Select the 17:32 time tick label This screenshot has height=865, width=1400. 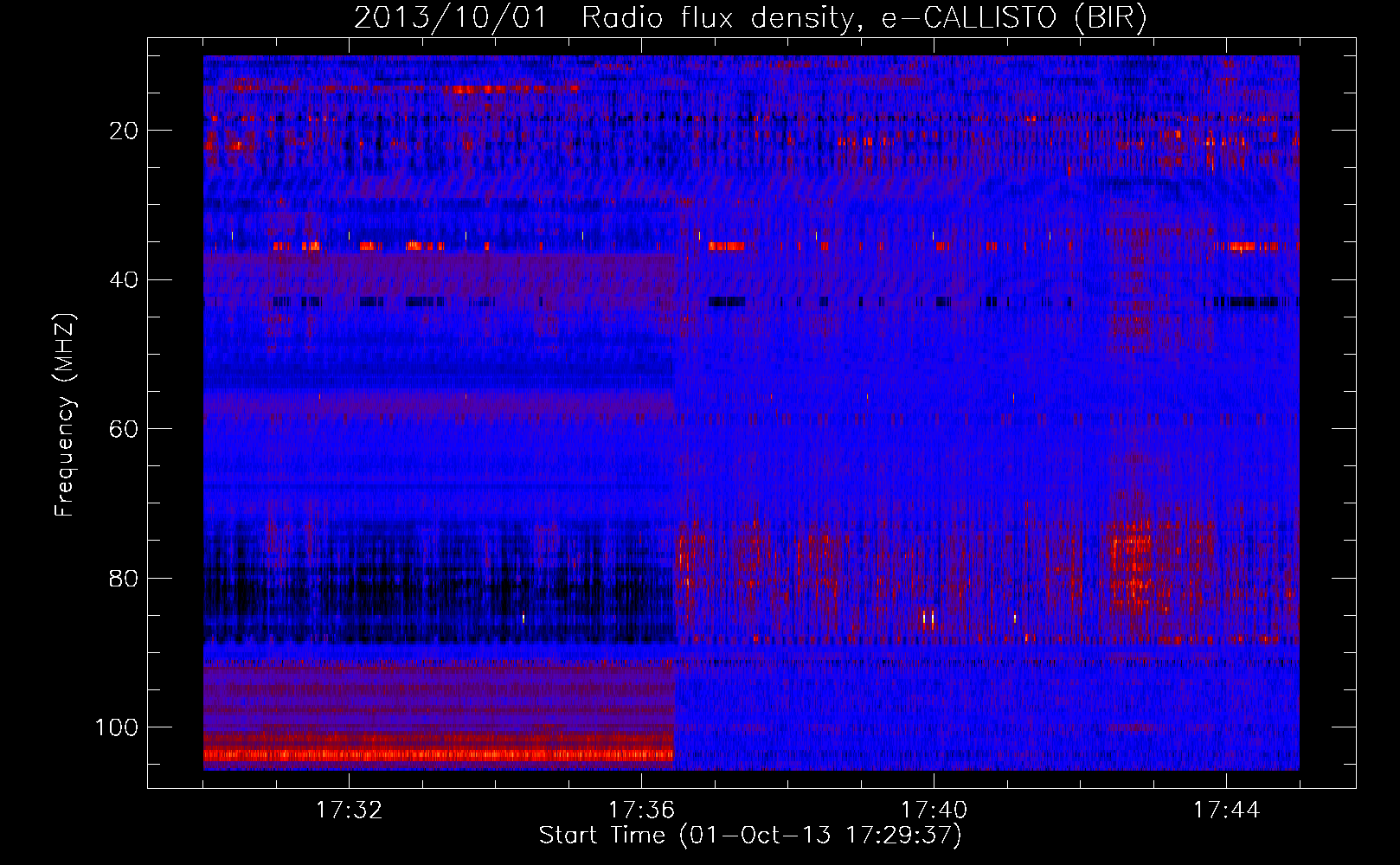(x=349, y=811)
